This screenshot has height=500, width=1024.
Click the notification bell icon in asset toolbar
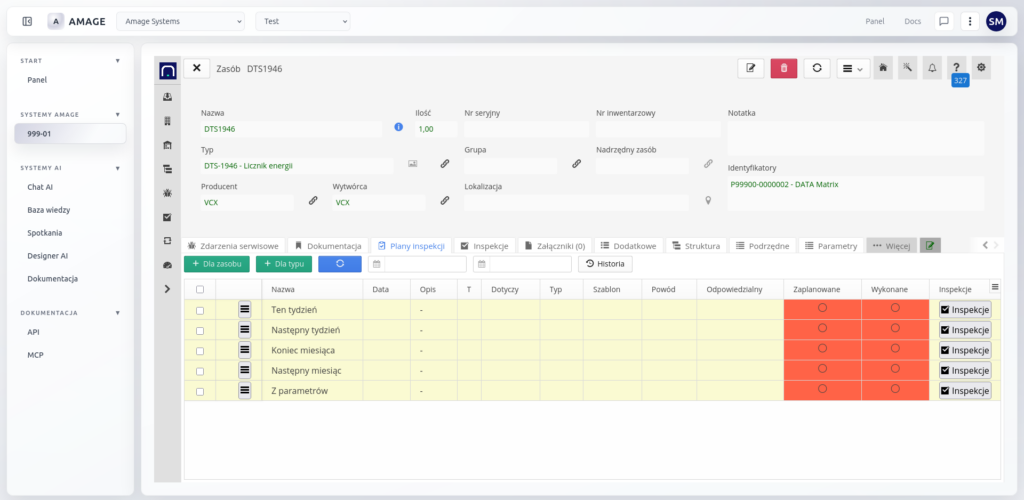point(932,68)
